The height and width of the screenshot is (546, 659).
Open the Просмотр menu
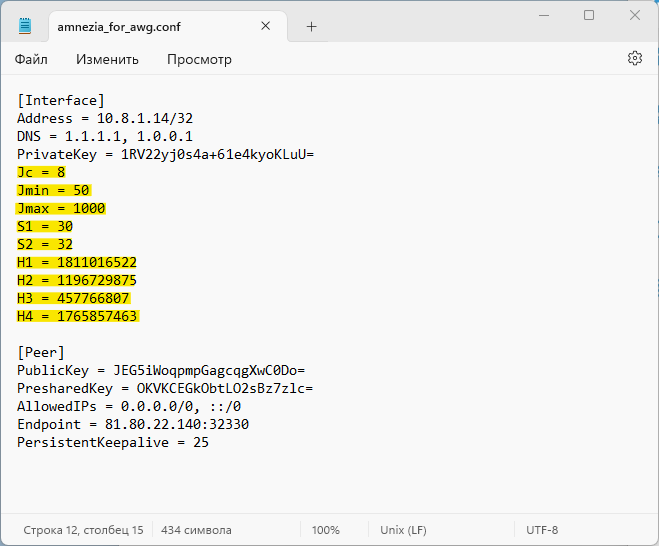(x=199, y=59)
